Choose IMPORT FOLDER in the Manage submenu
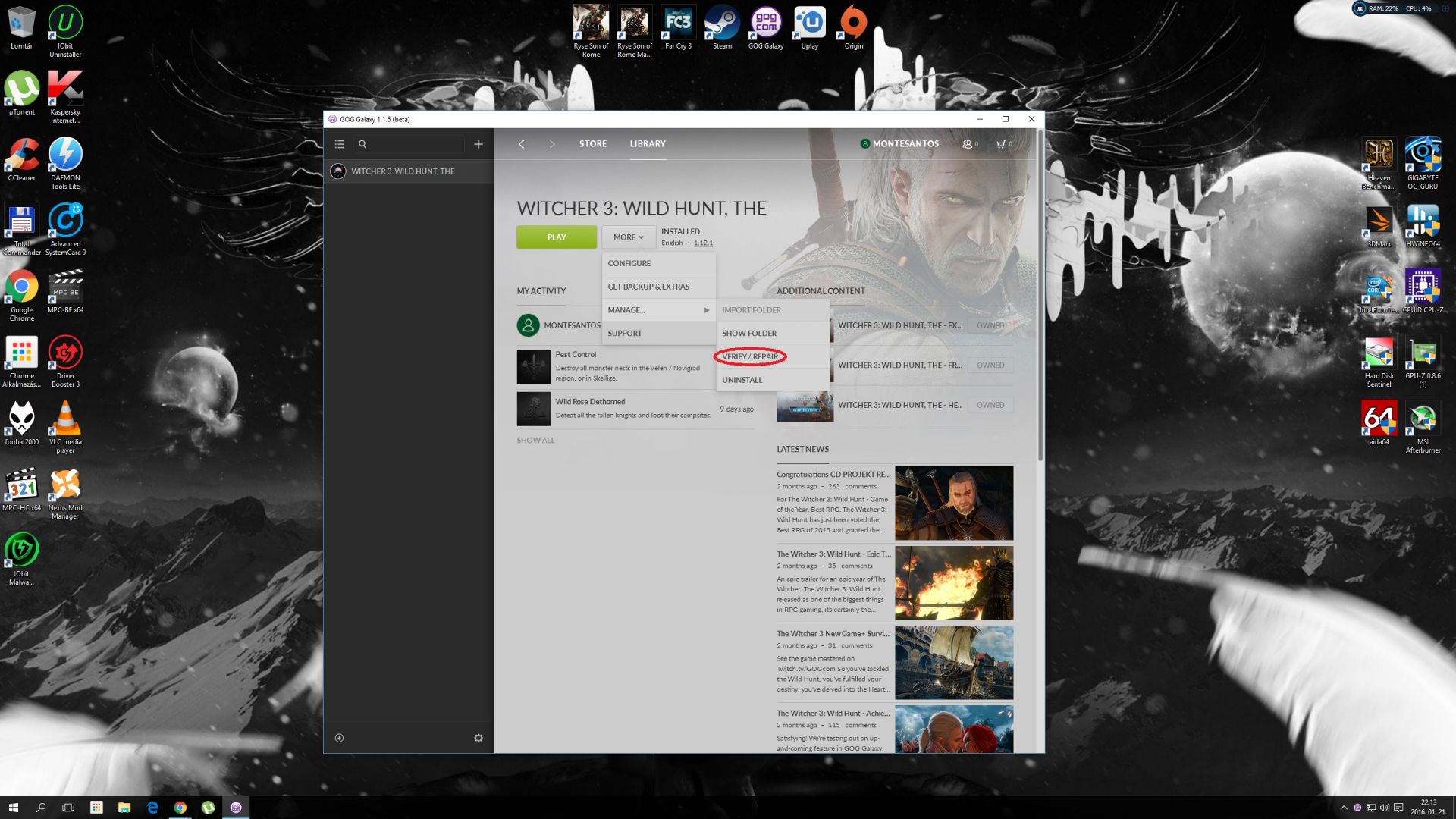Image resolution: width=1456 pixels, height=819 pixels. pos(773,310)
